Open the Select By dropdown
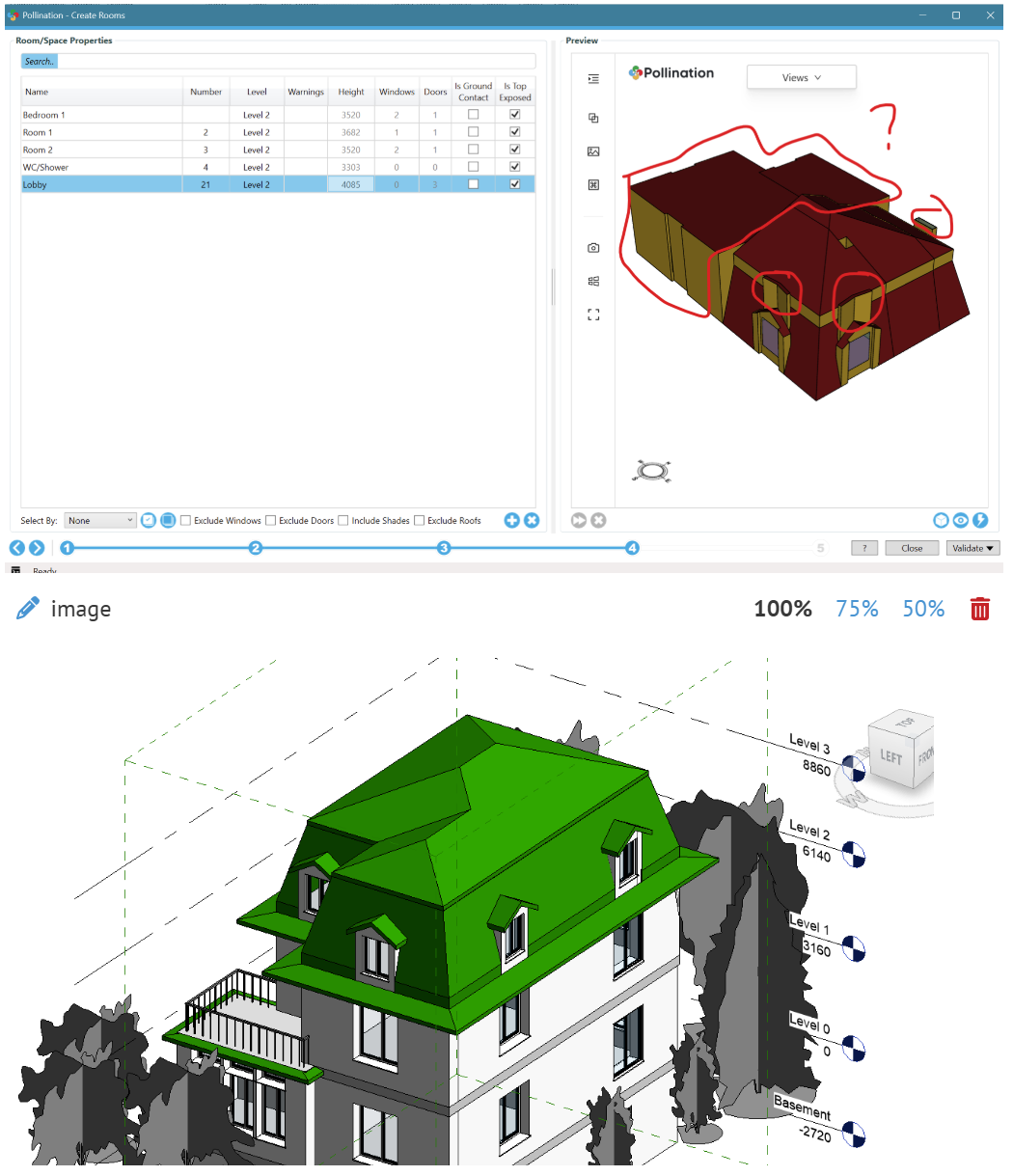This screenshot has width=1013, height=1176. pyautogui.click(x=101, y=521)
